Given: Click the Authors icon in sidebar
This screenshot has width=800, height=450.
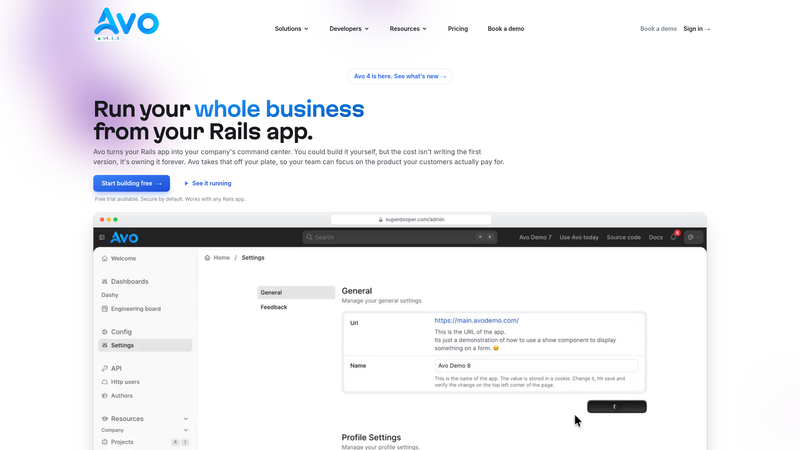Looking at the screenshot, I should pyautogui.click(x=105, y=395).
